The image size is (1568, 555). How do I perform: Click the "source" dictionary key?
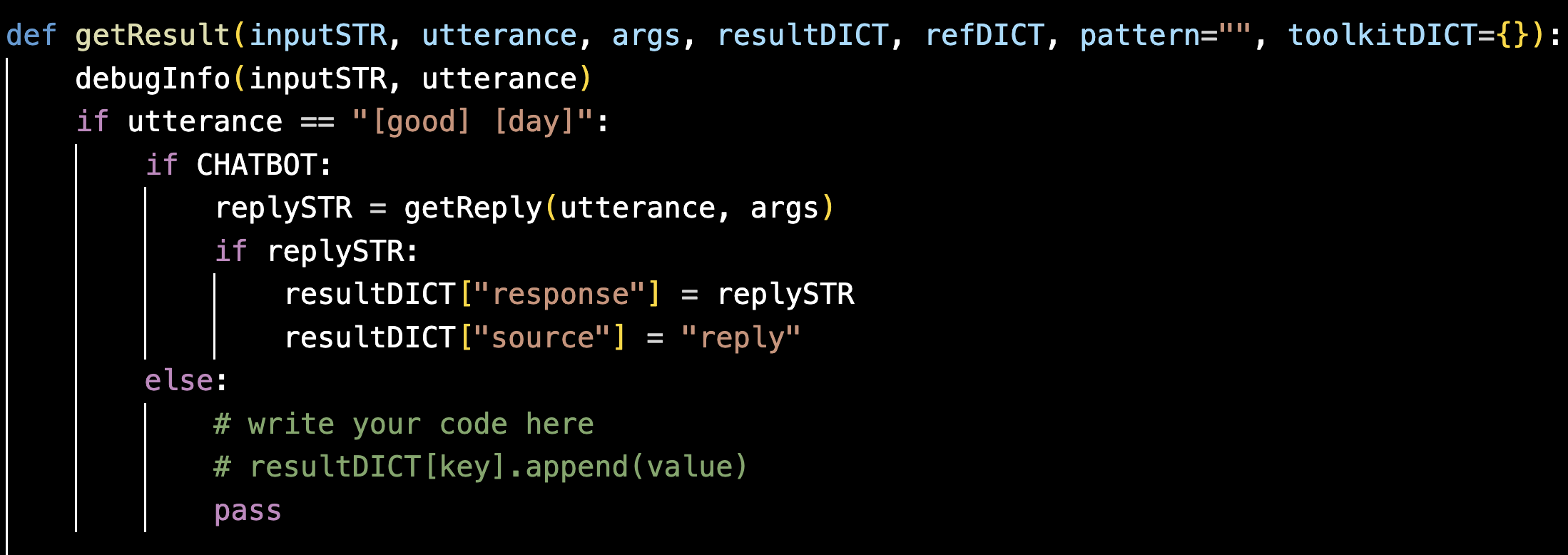(x=542, y=338)
